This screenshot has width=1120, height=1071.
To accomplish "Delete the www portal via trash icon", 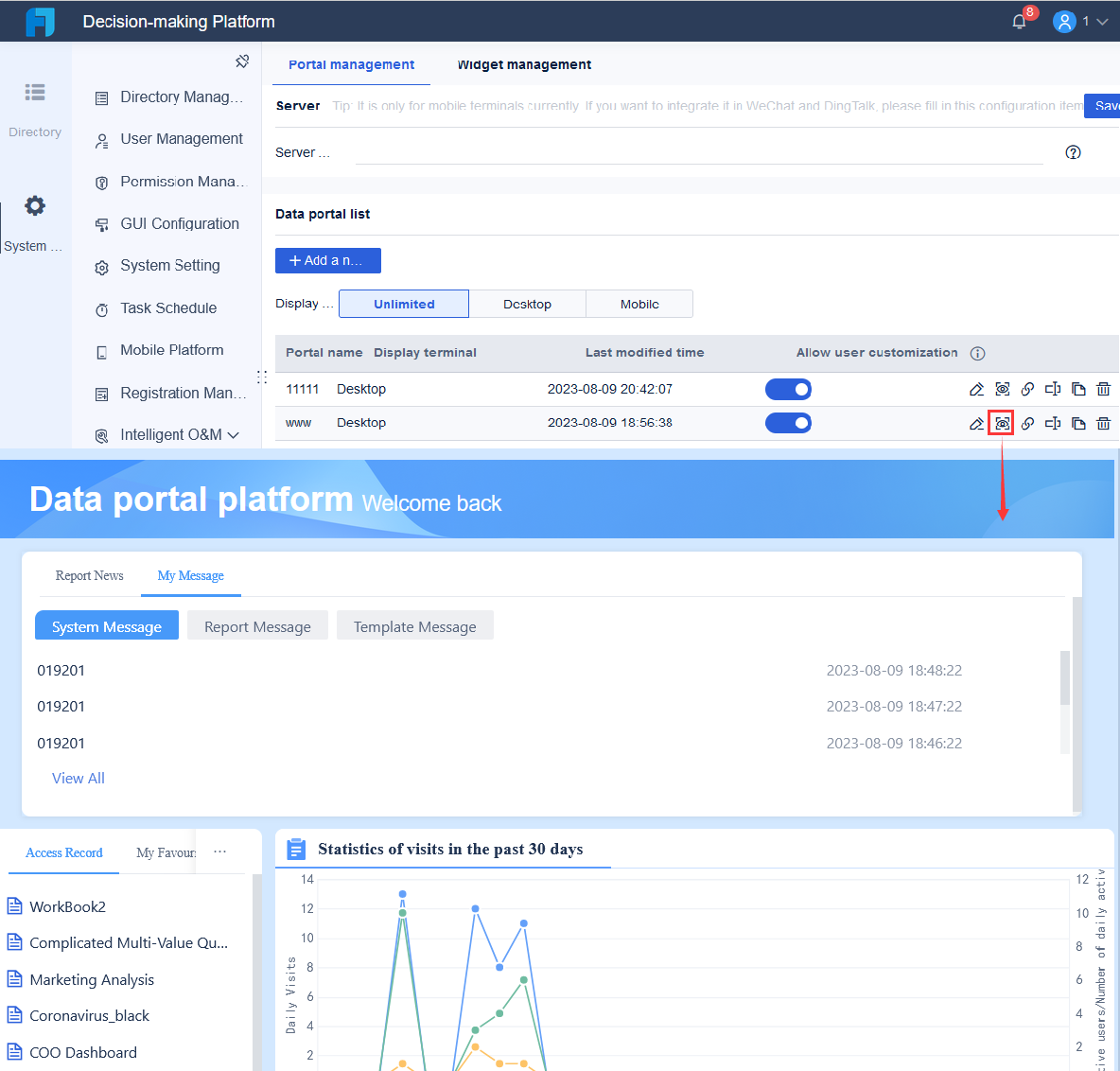I will [x=1103, y=423].
